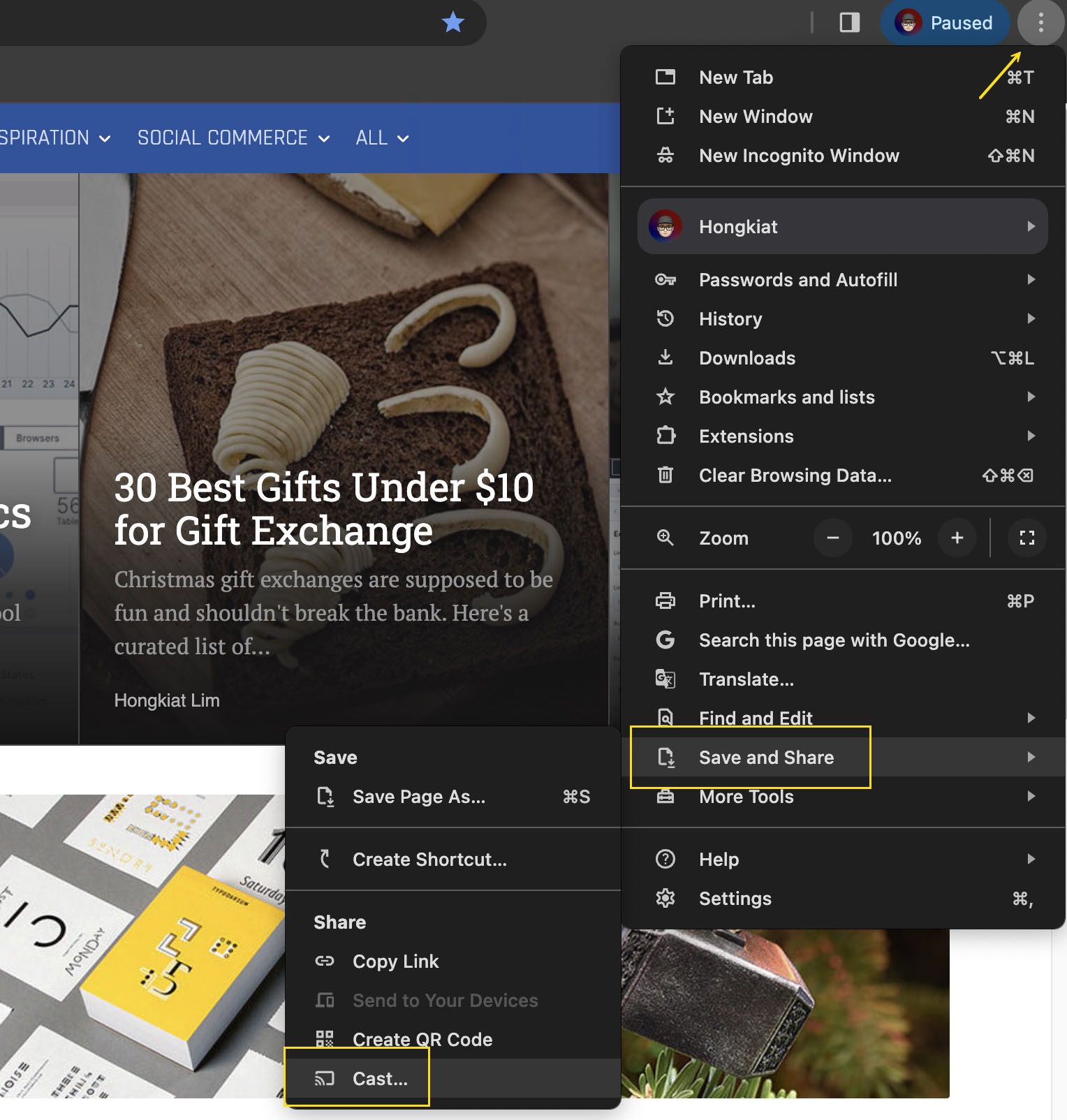
Task: Increase zoom with the plus button
Action: pos(957,538)
